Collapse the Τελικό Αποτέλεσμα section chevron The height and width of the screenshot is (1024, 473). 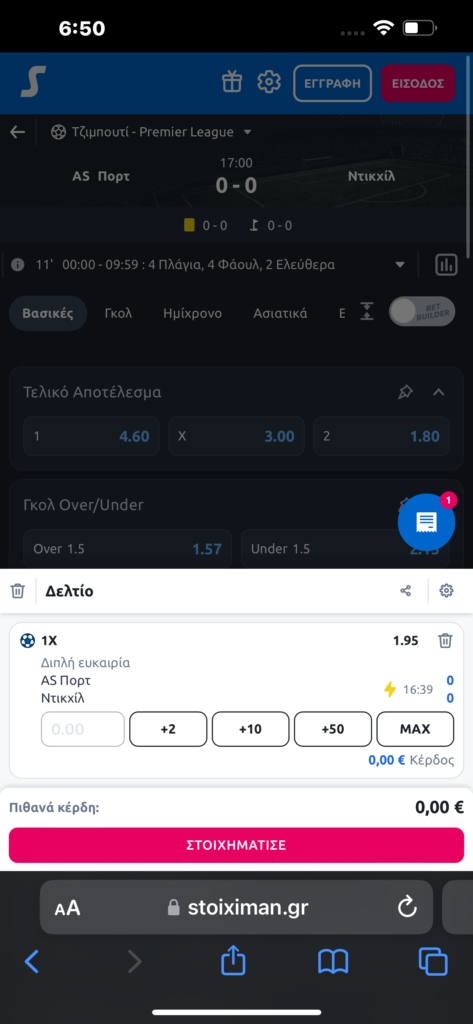coord(439,392)
